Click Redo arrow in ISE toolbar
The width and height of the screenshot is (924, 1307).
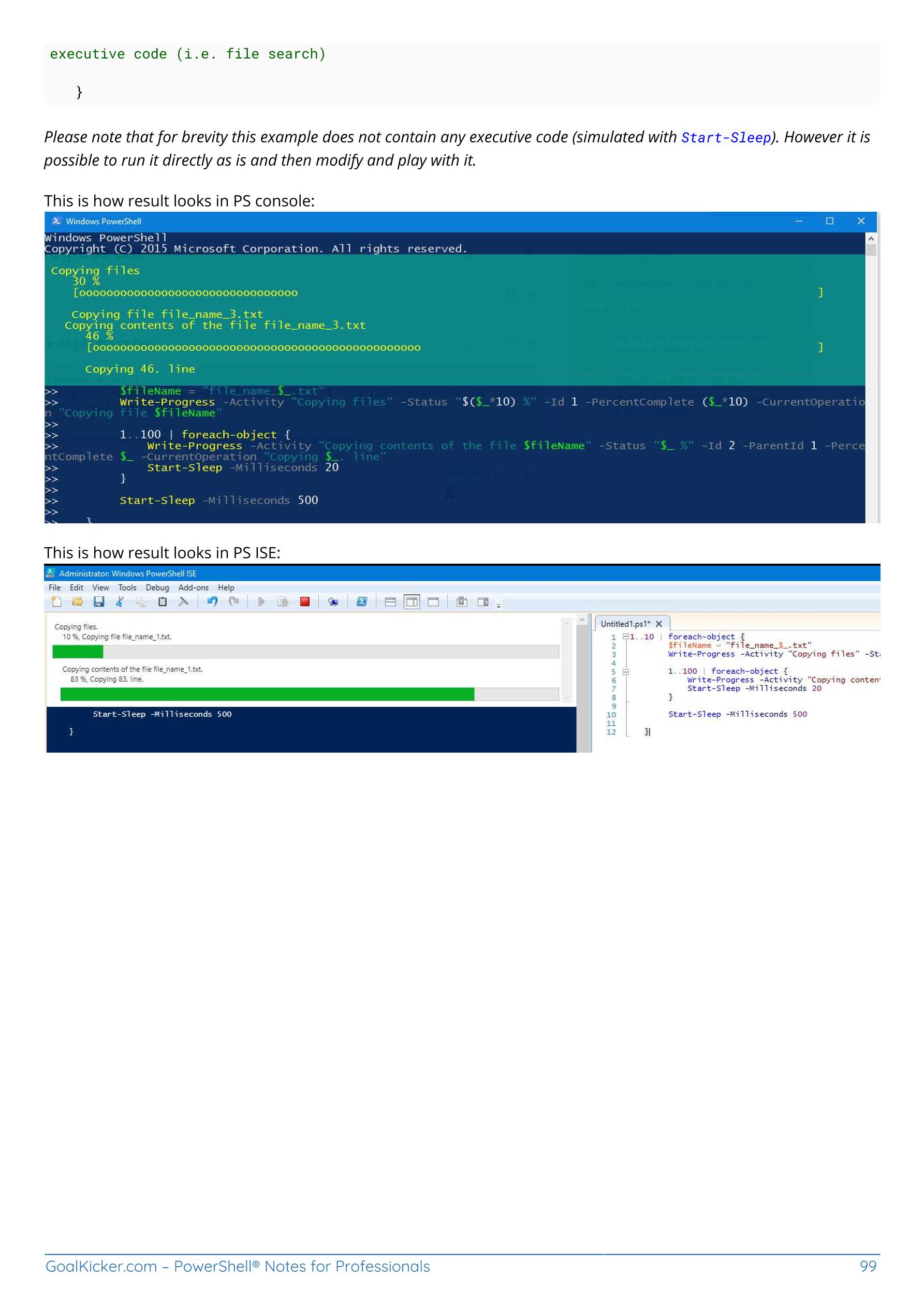click(x=233, y=601)
